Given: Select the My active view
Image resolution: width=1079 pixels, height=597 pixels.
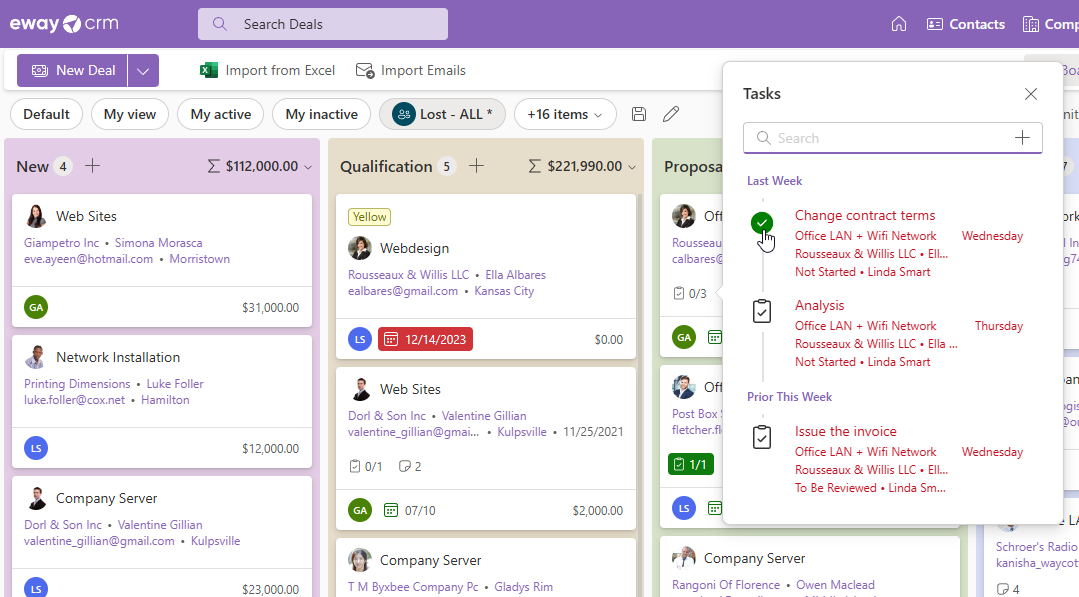Looking at the screenshot, I should pos(221,114).
